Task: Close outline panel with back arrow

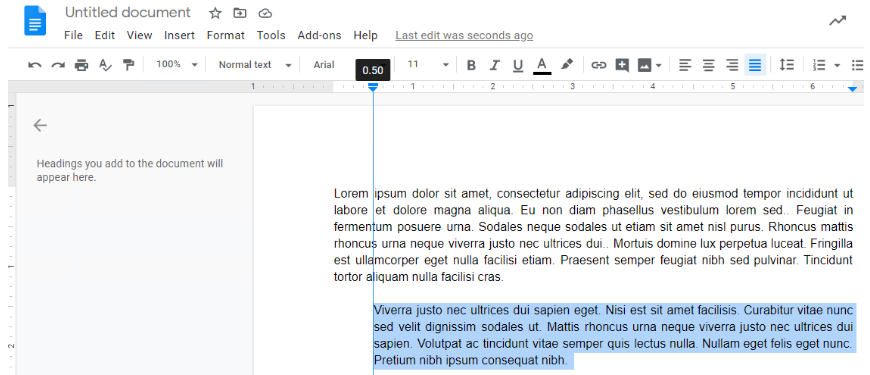Action: tap(40, 125)
